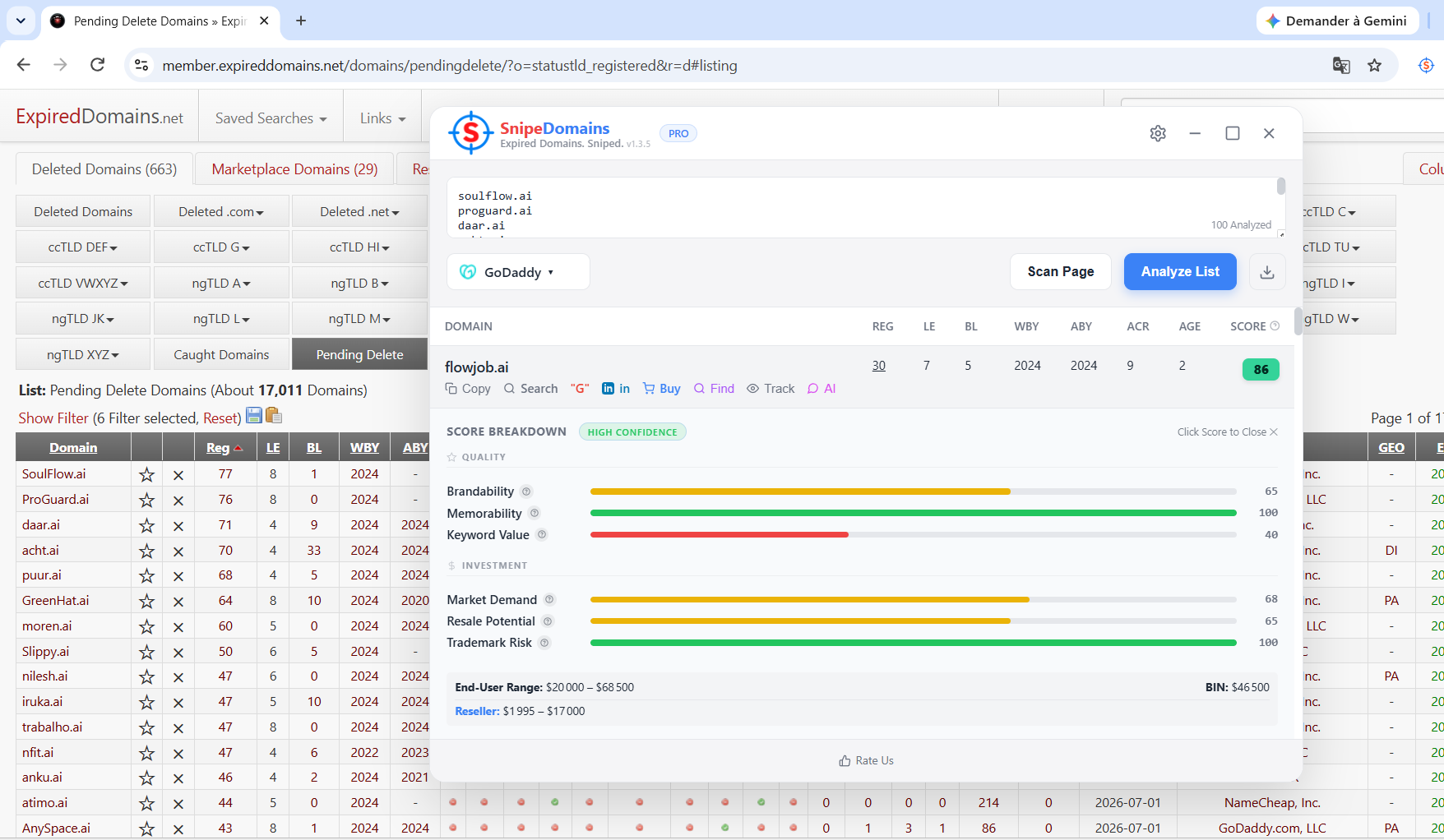
Task: Sort table by Reg column header
Action: 224,448
